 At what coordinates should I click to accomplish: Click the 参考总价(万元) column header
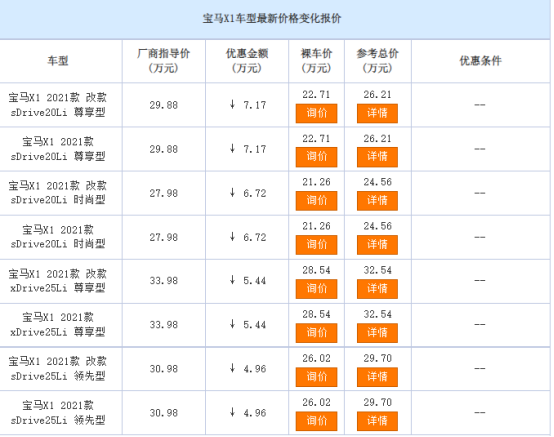[x=377, y=61]
